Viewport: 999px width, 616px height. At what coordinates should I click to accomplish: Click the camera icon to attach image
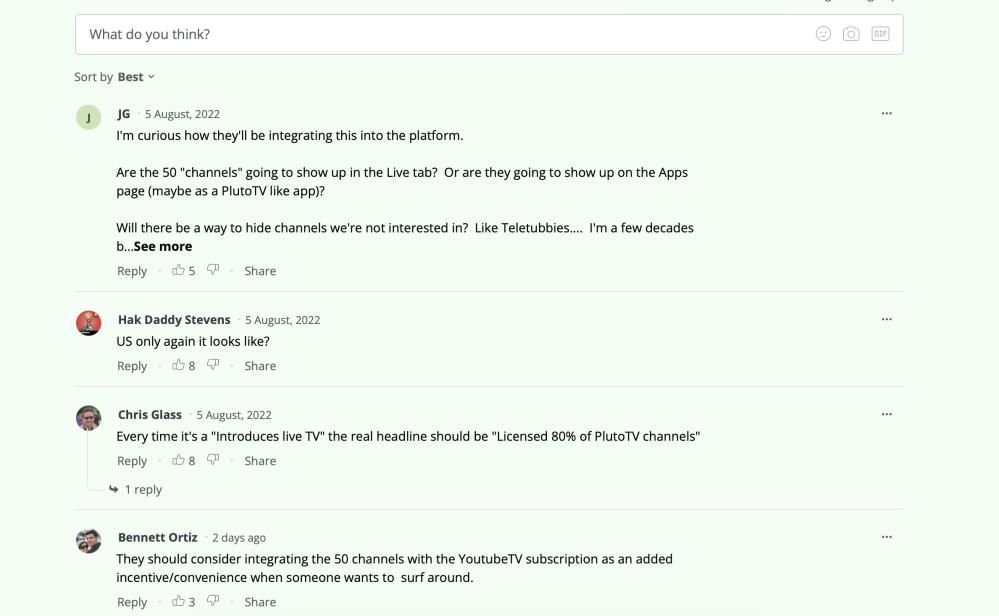tap(851, 34)
